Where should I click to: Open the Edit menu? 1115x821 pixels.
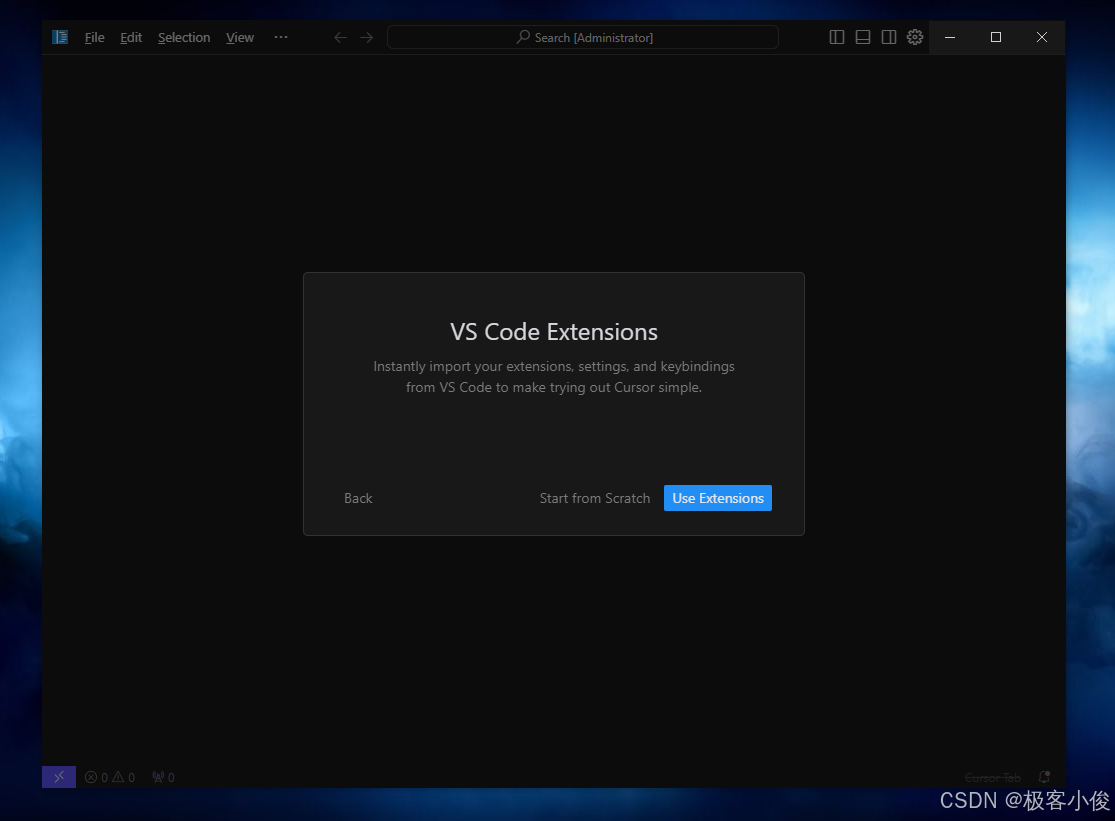click(x=131, y=38)
